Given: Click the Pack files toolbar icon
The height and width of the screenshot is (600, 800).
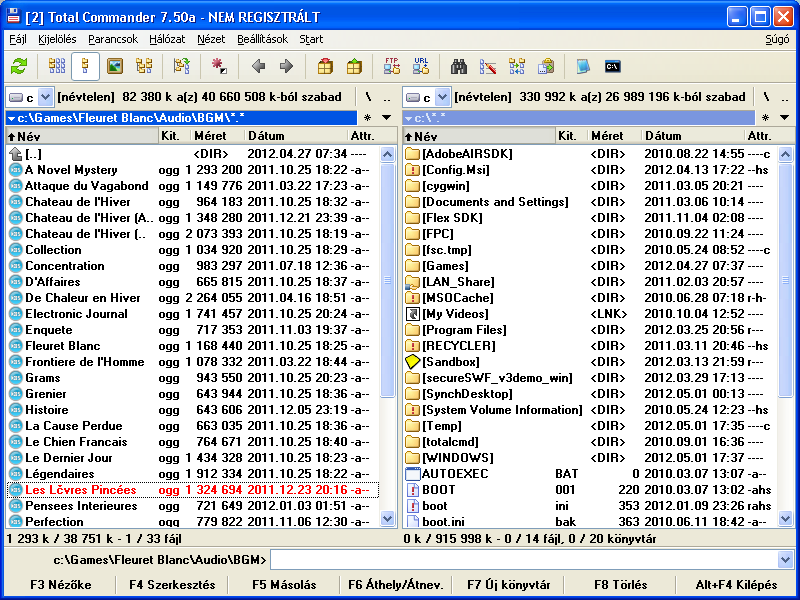Looking at the screenshot, I should pos(325,66).
